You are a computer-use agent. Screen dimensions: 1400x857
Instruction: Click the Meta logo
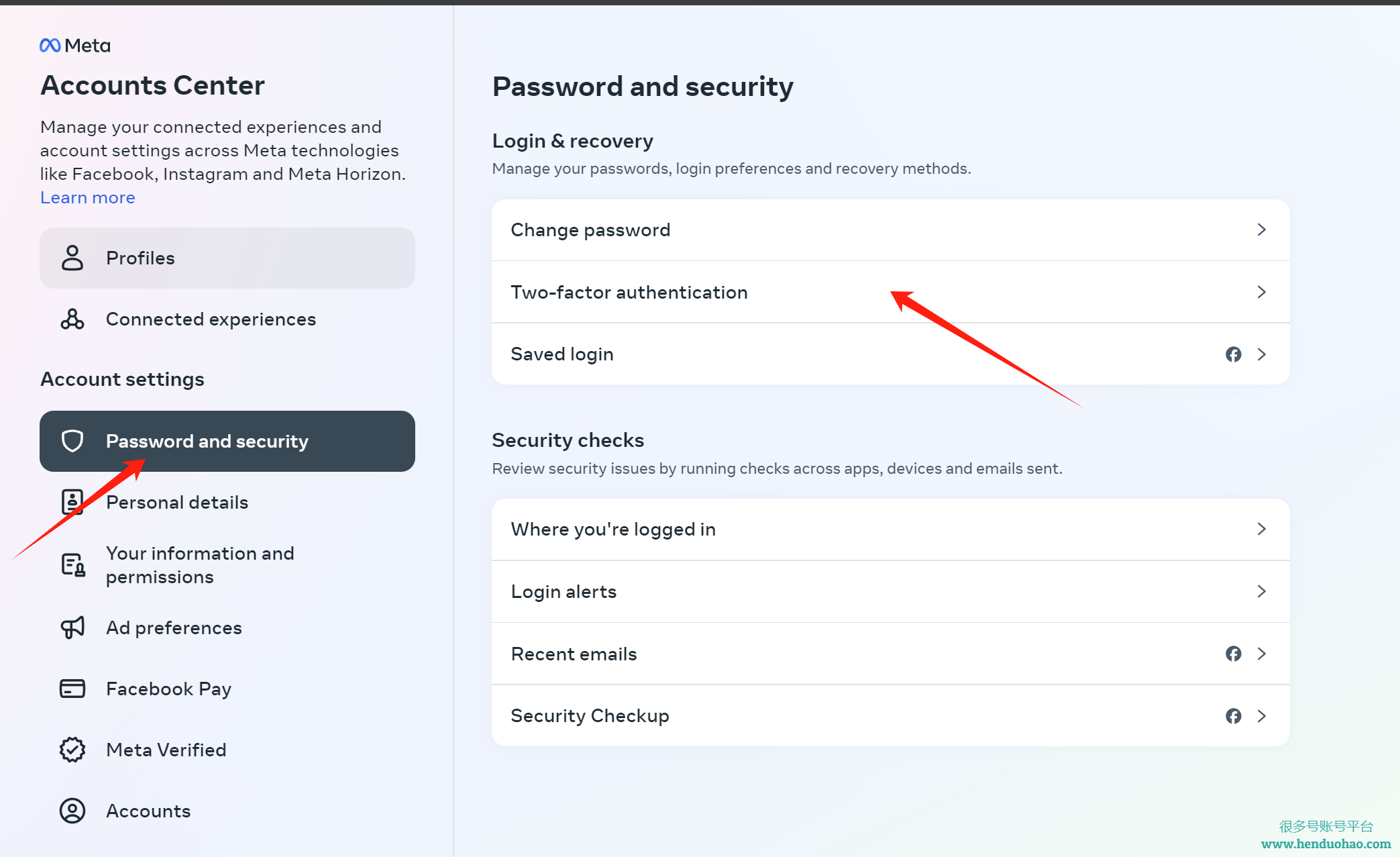pyautogui.click(x=75, y=46)
